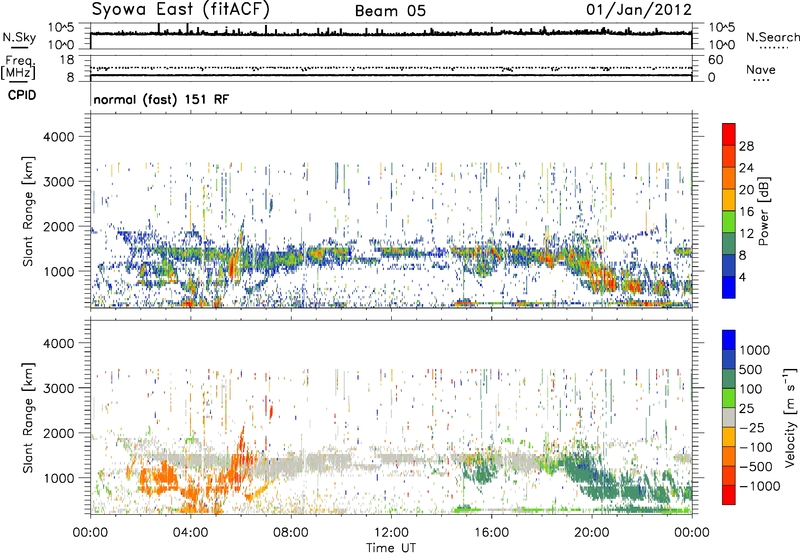Click the "Velocity [m s⁻¹]" color bar title
800x554 pixels.
tap(790, 417)
